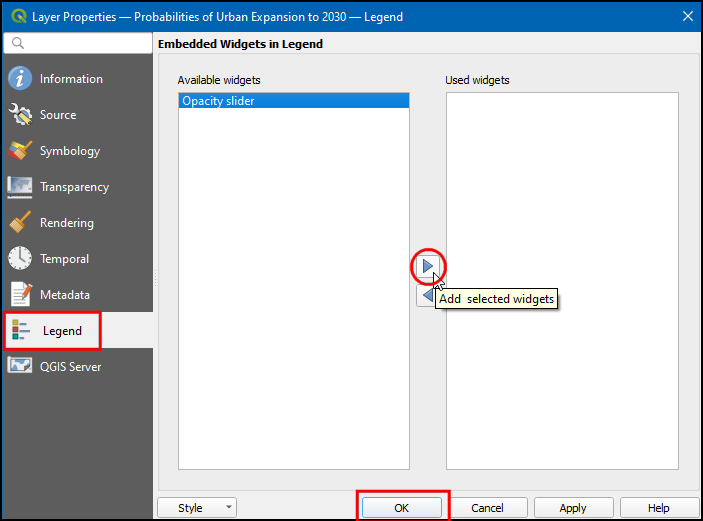Close the Layer Properties dialog
The height and width of the screenshot is (521, 703).
[687, 16]
